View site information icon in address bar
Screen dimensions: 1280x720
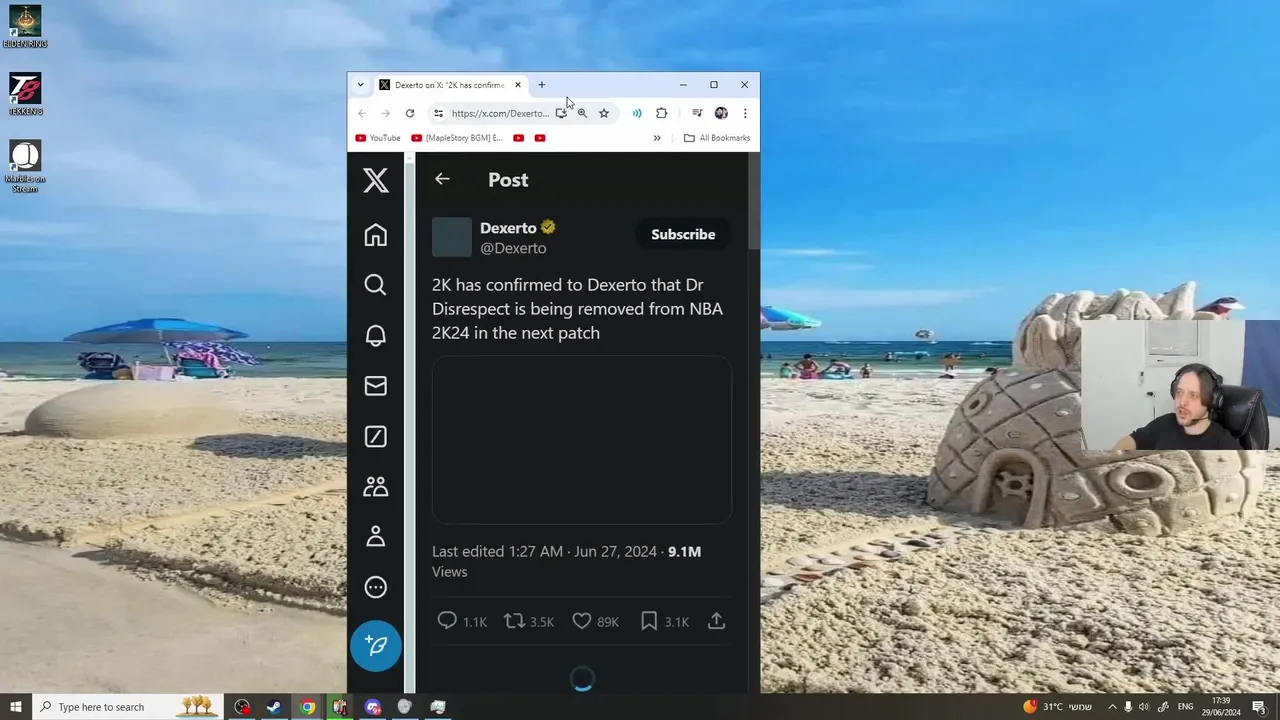(x=438, y=113)
